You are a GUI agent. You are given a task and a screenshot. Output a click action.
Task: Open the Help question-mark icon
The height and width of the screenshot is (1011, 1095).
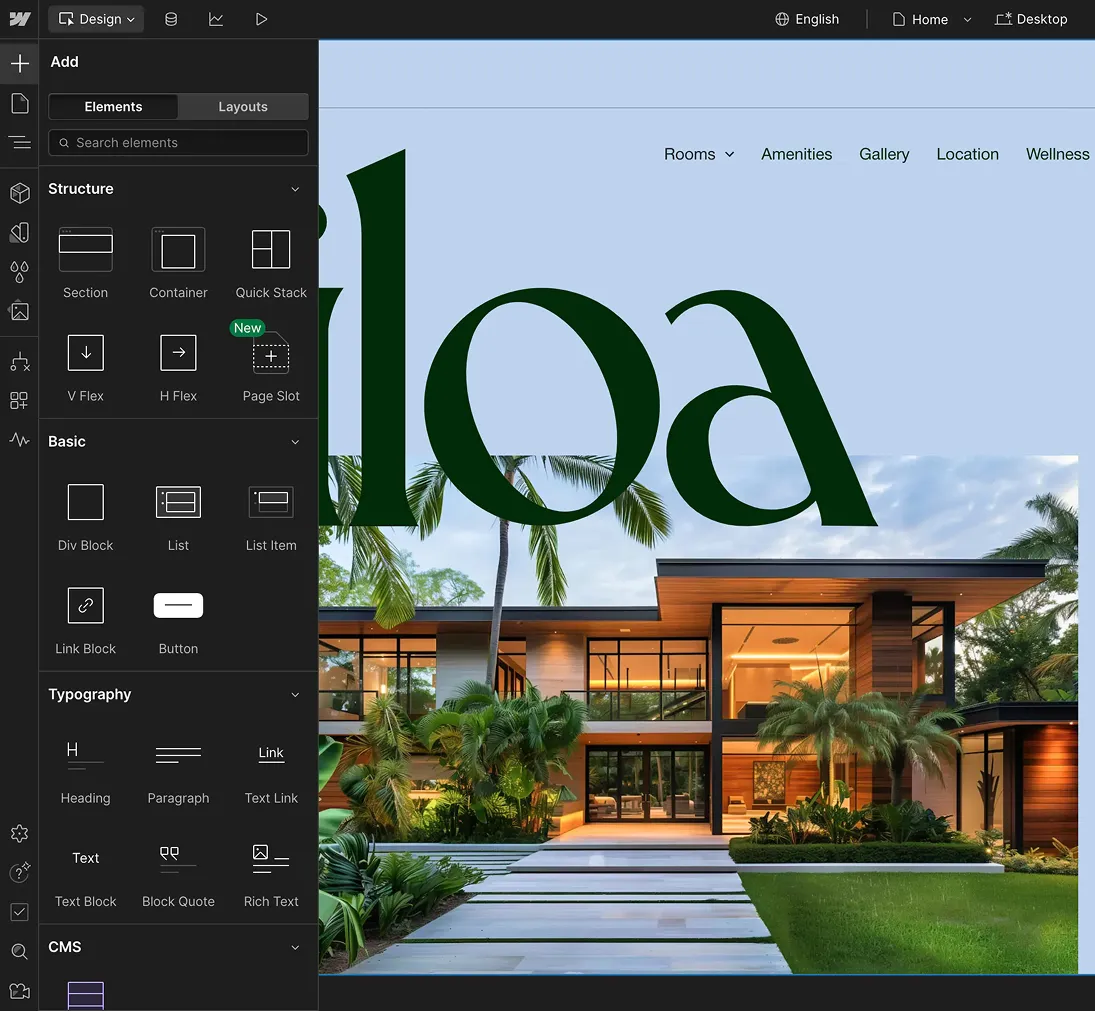click(x=20, y=872)
